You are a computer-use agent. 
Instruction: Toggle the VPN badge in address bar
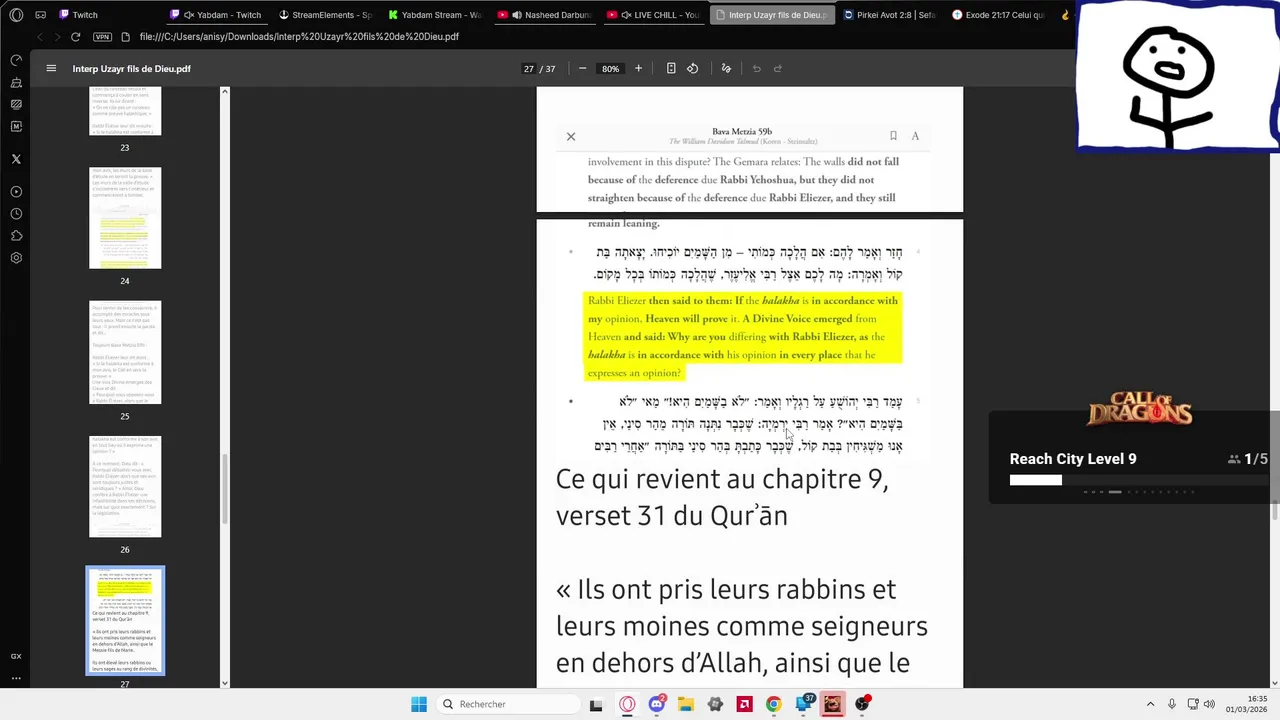[102, 37]
